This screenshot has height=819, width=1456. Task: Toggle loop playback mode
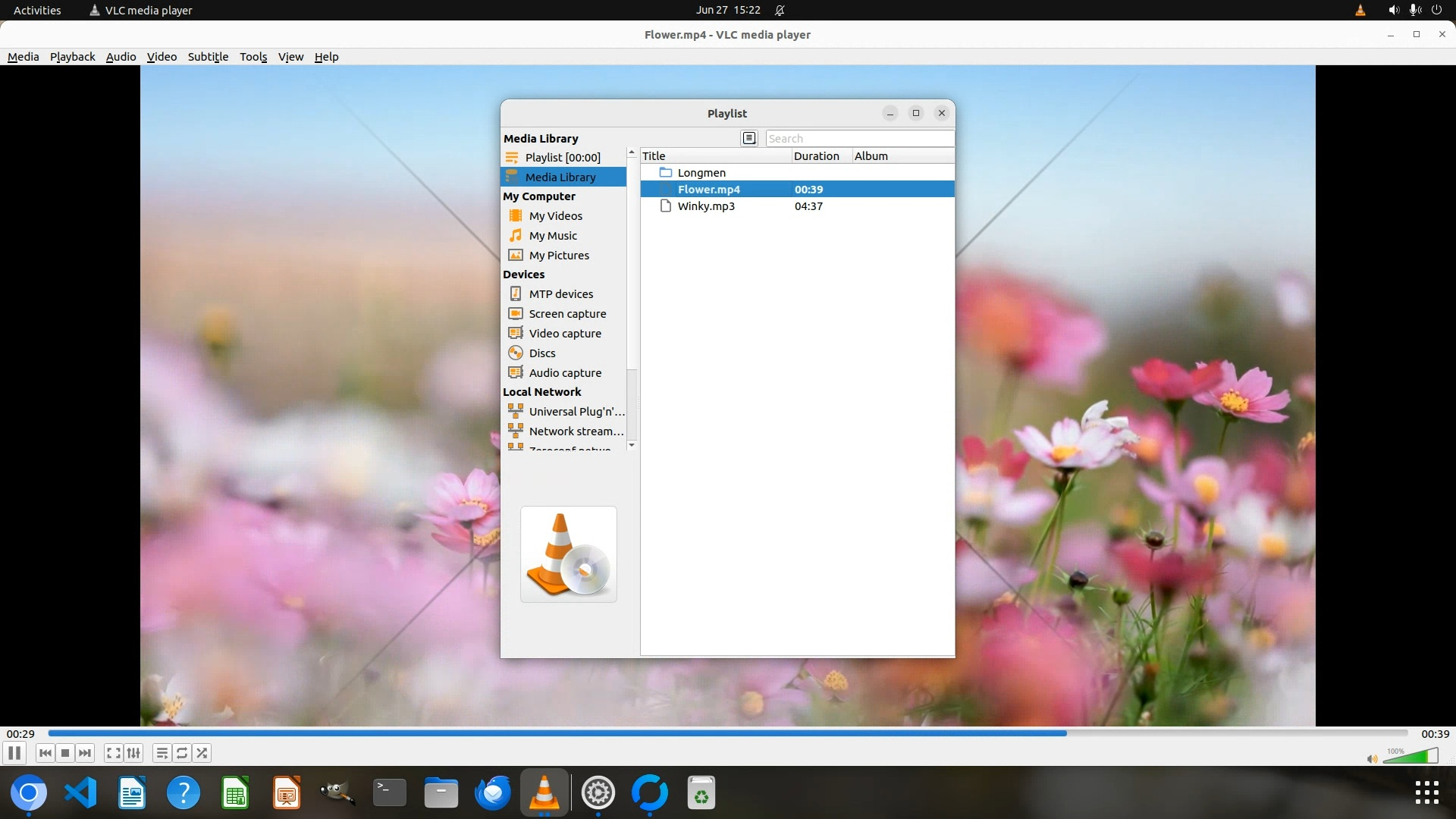click(x=182, y=753)
